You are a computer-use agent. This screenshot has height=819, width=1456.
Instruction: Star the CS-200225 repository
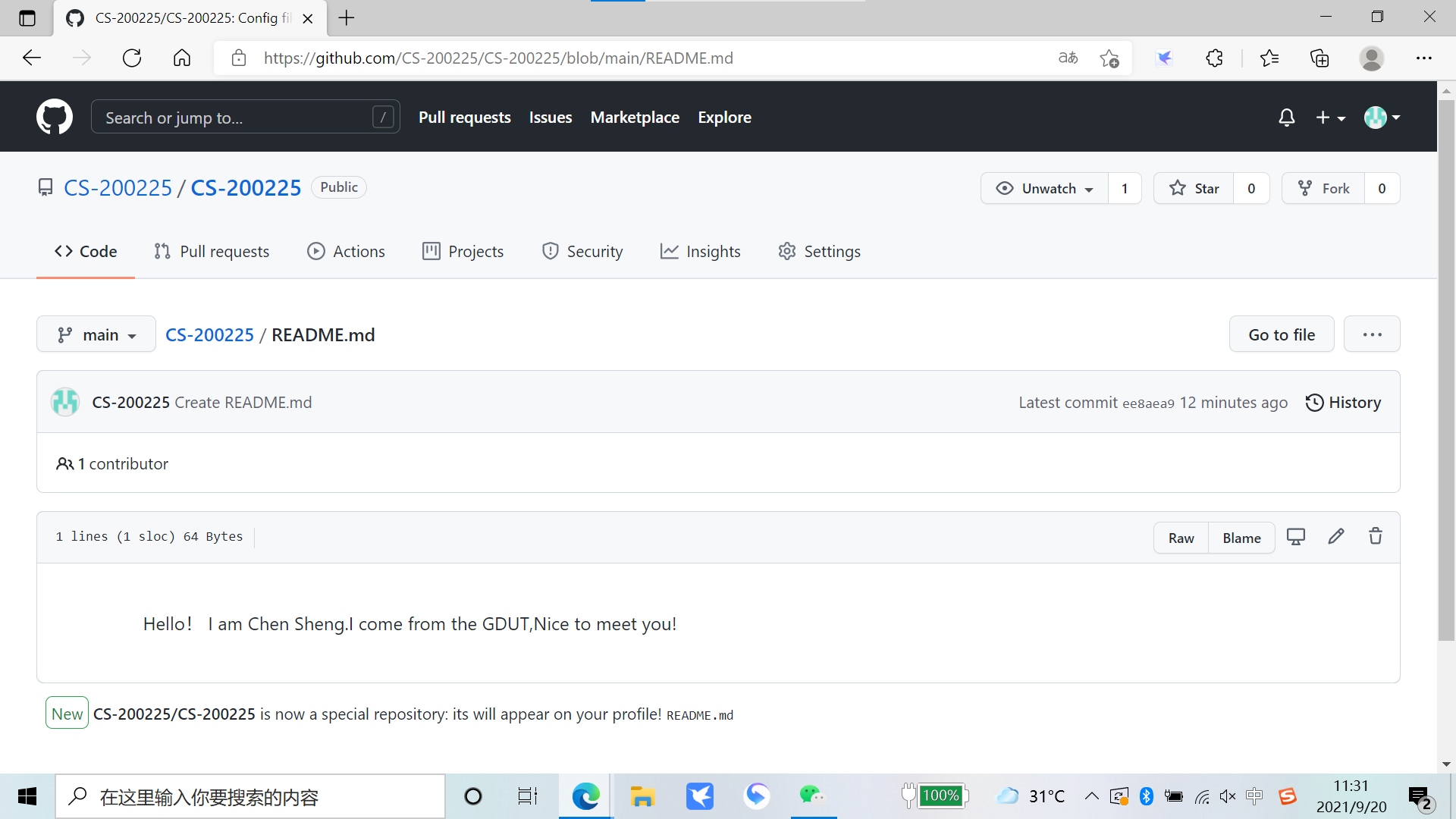pyautogui.click(x=1194, y=188)
